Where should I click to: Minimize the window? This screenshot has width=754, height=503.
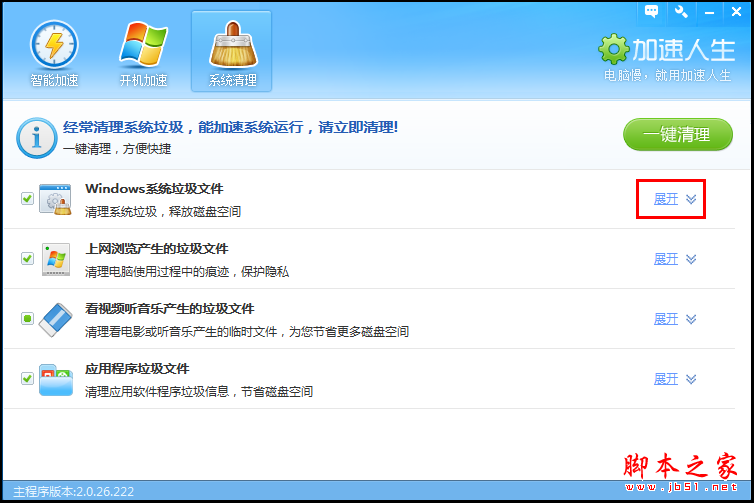click(x=709, y=12)
